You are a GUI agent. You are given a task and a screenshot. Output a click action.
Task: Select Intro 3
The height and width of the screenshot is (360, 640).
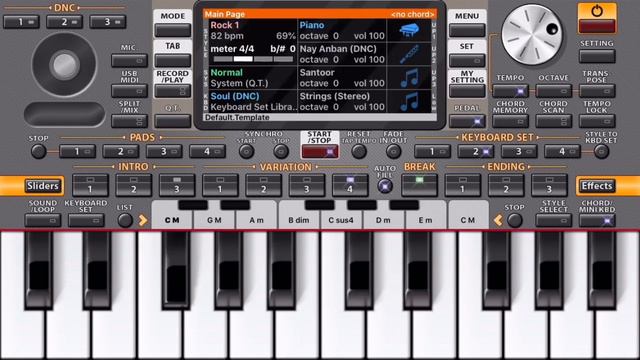177,185
